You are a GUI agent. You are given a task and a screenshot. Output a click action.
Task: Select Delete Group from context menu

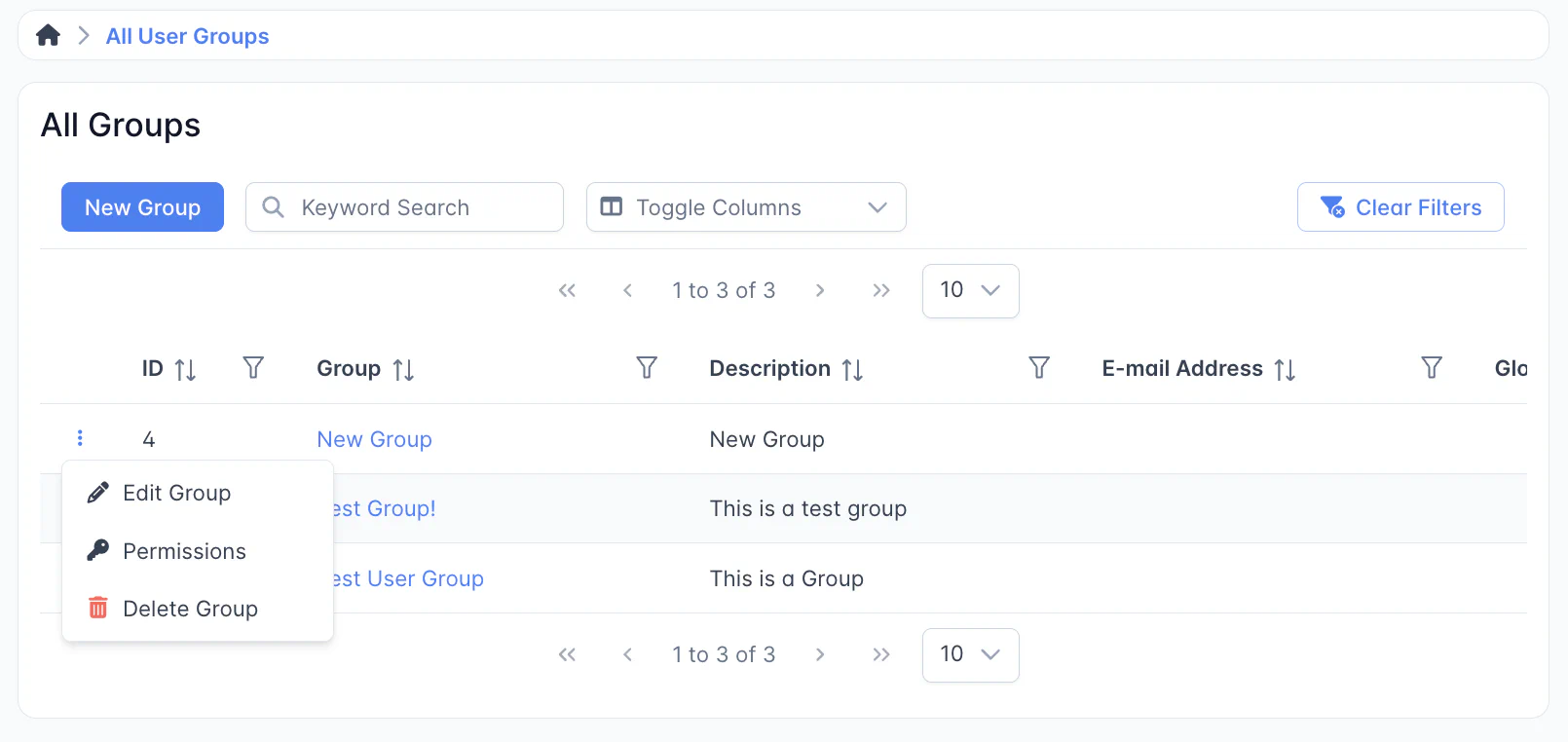tap(190, 609)
